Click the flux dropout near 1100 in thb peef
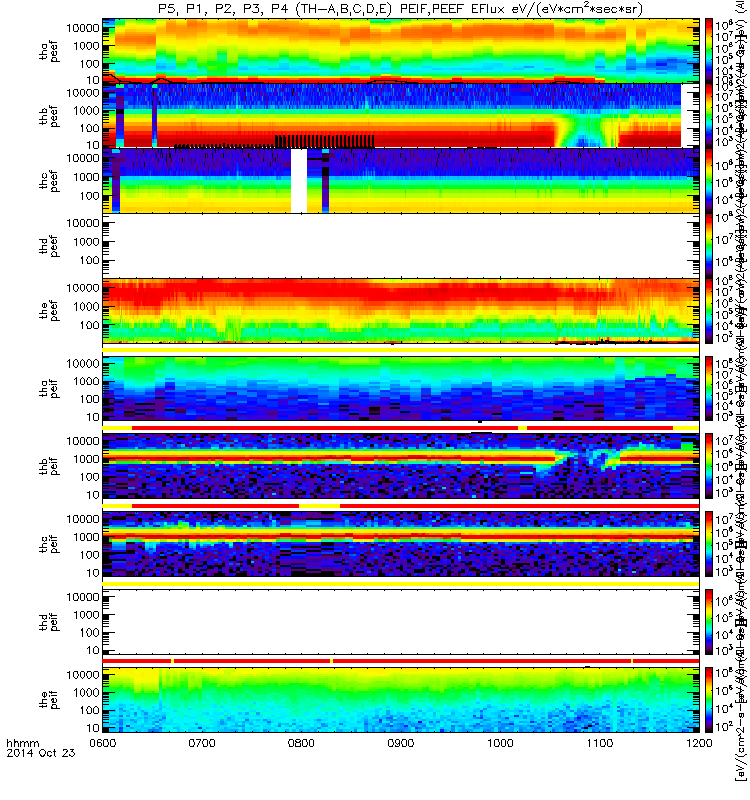The image size is (750, 800). pos(587,130)
